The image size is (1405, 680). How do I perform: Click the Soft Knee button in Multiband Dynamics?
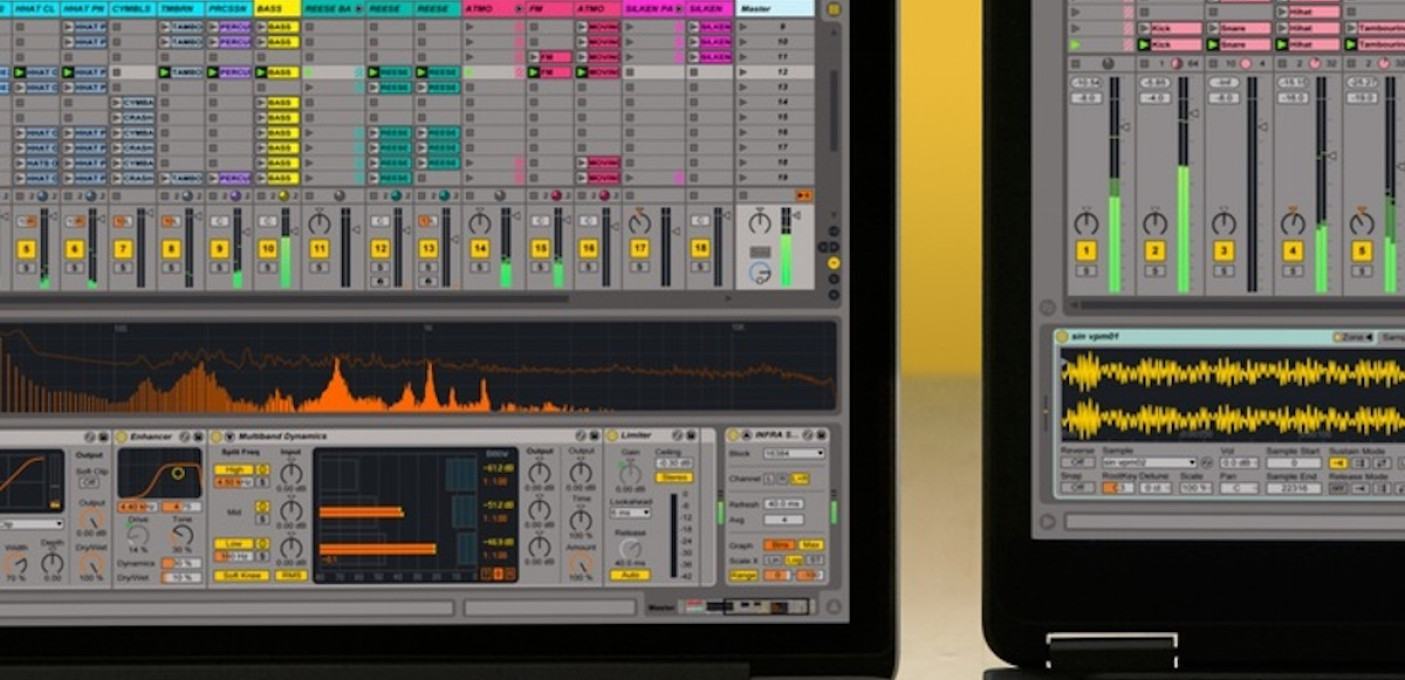click(242, 575)
